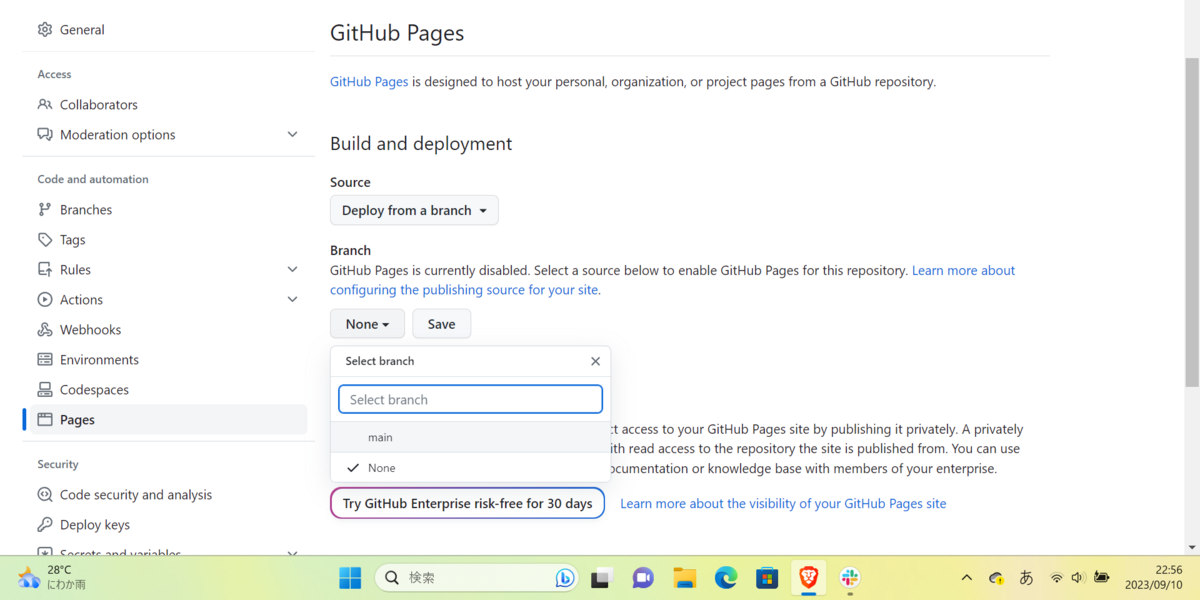Open Codespaces settings page
Viewport: 1200px width, 600px height.
(x=94, y=389)
